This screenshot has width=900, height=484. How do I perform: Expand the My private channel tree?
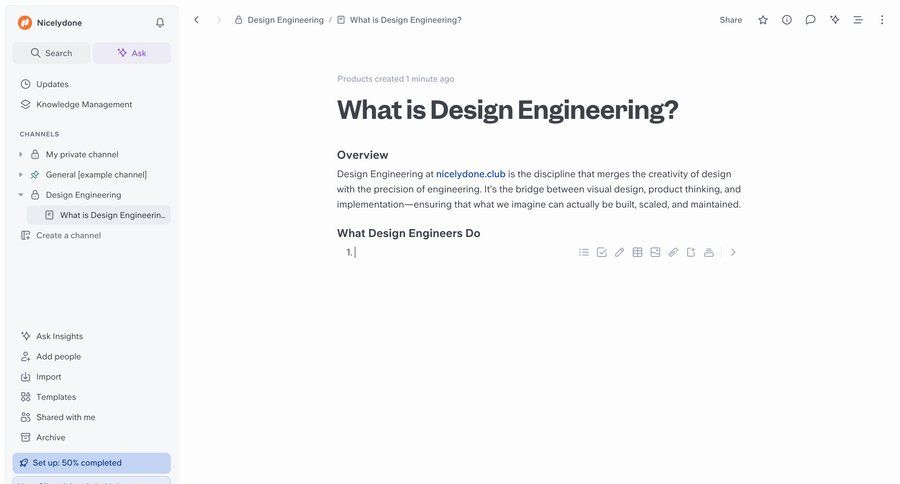pyautogui.click(x=21, y=155)
